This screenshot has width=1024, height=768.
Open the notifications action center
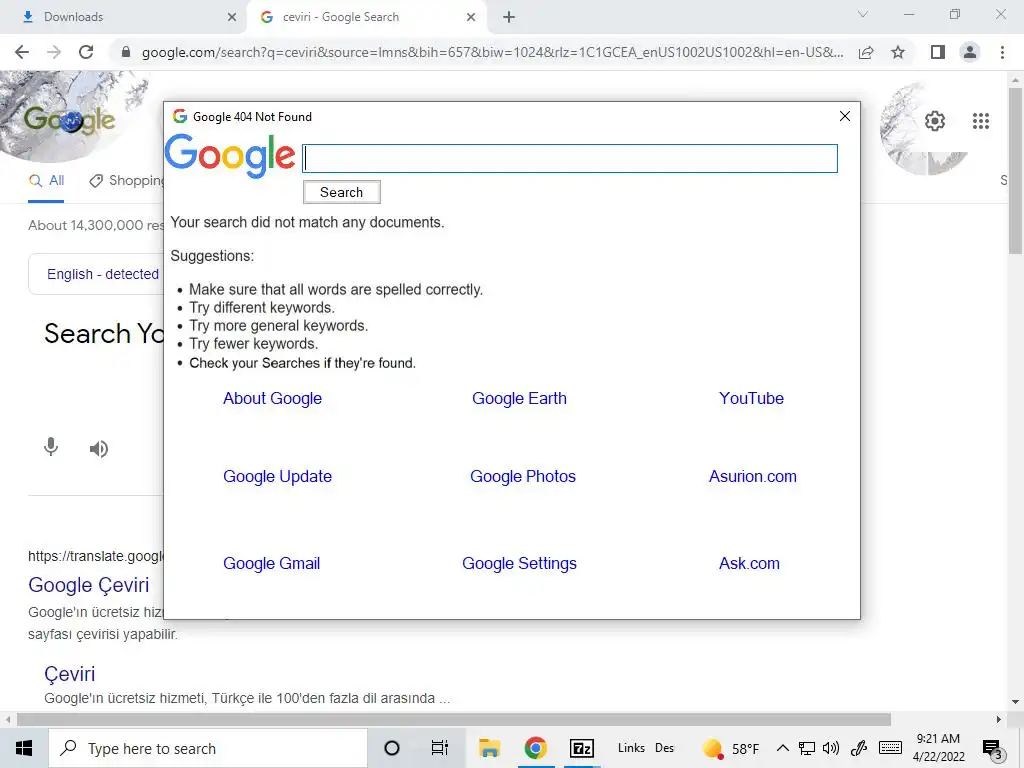[991, 749]
